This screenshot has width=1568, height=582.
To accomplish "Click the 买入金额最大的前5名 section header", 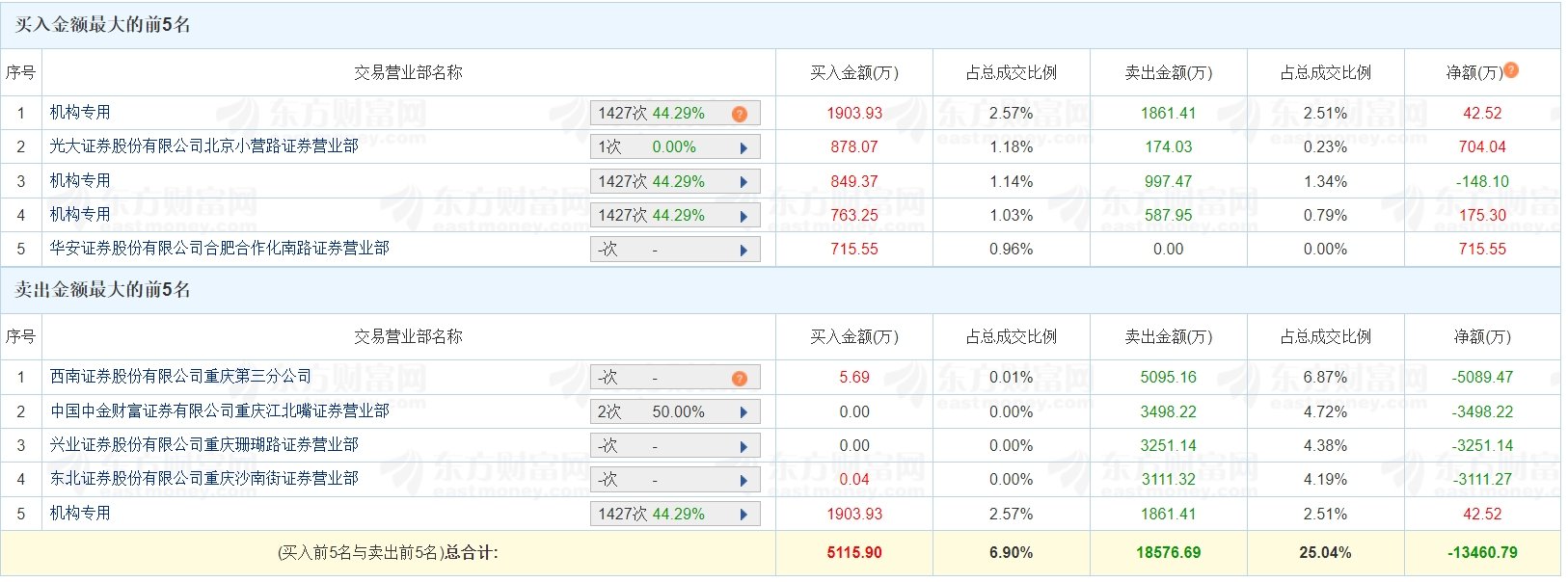I will click(x=103, y=25).
